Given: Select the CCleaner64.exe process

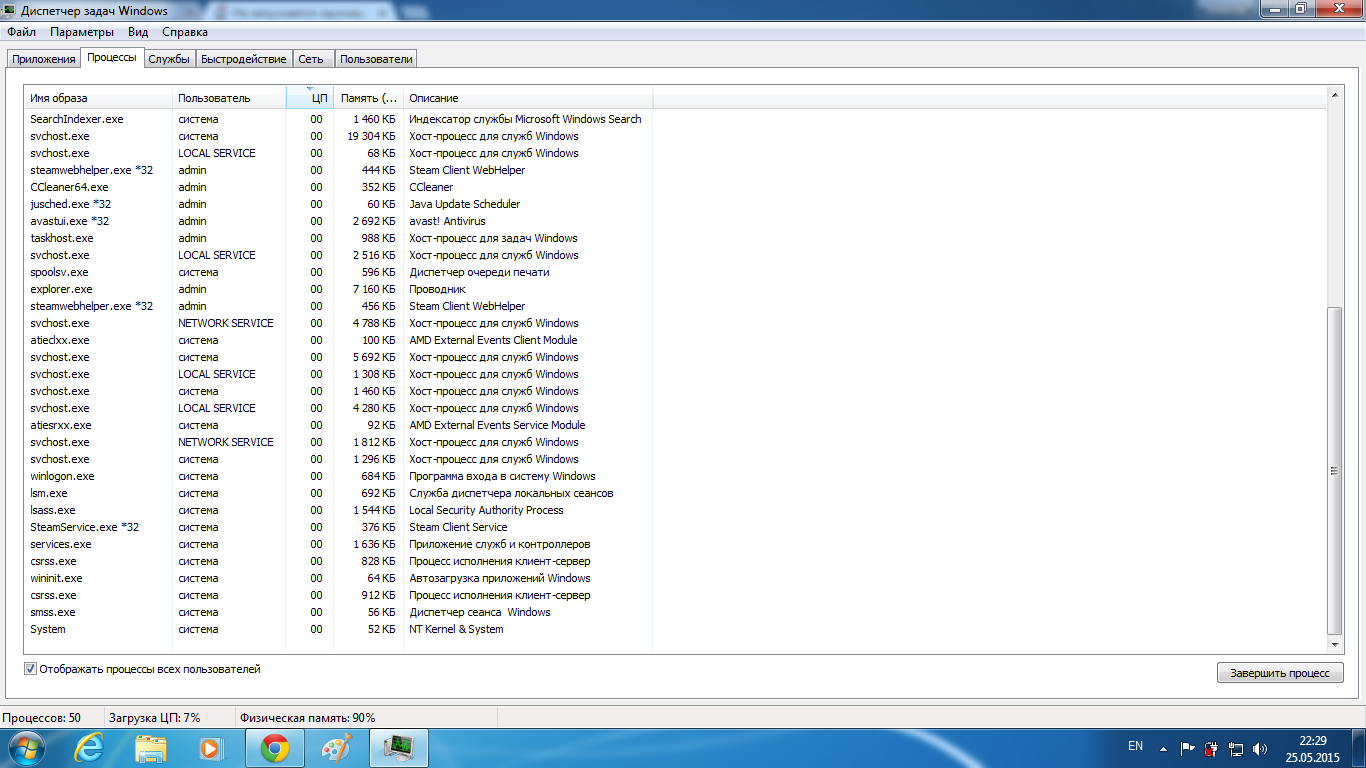Looking at the screenshot, I should pos(338,187).
